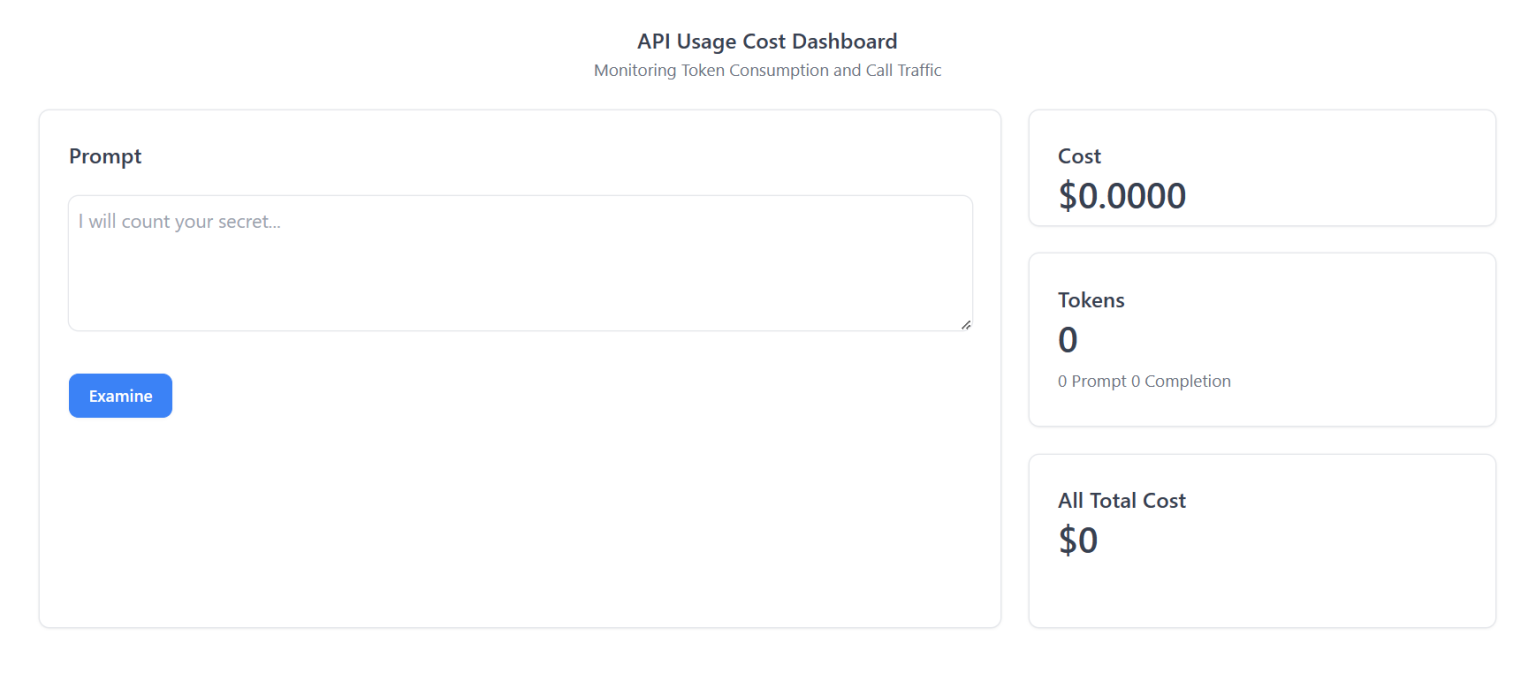Select the $0 total cost figure

pyautogui.click(x=1078, y=540)
